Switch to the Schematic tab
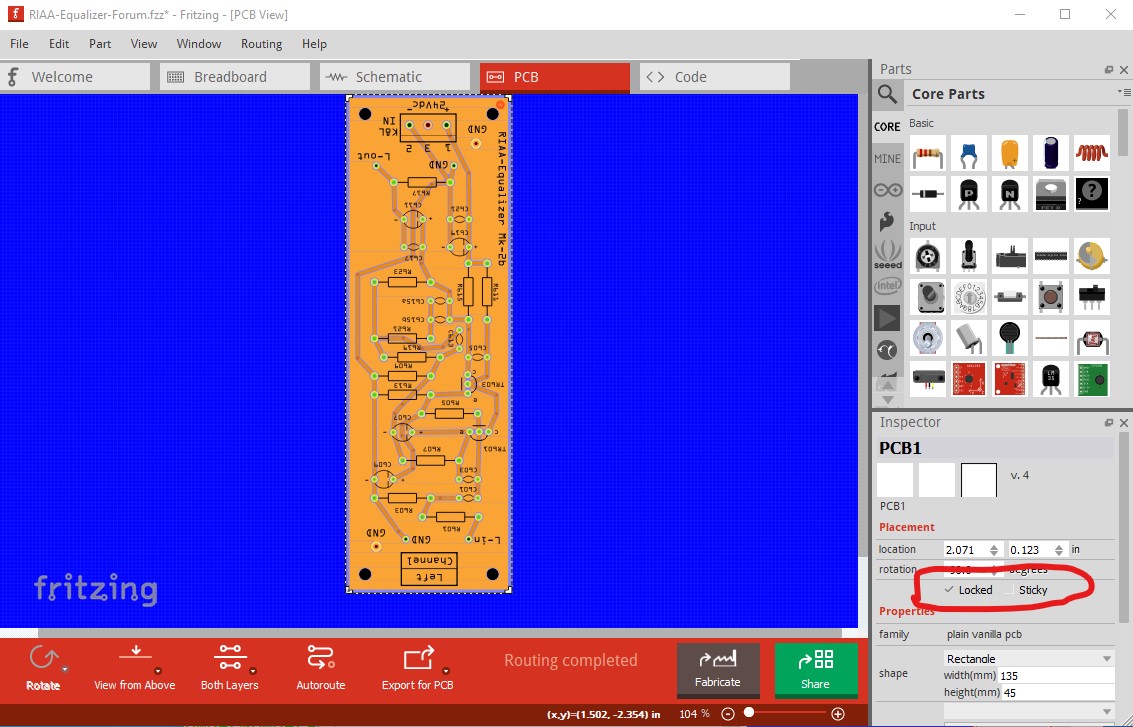Viewport: 1133px width, 727px height. coord(395,77)
